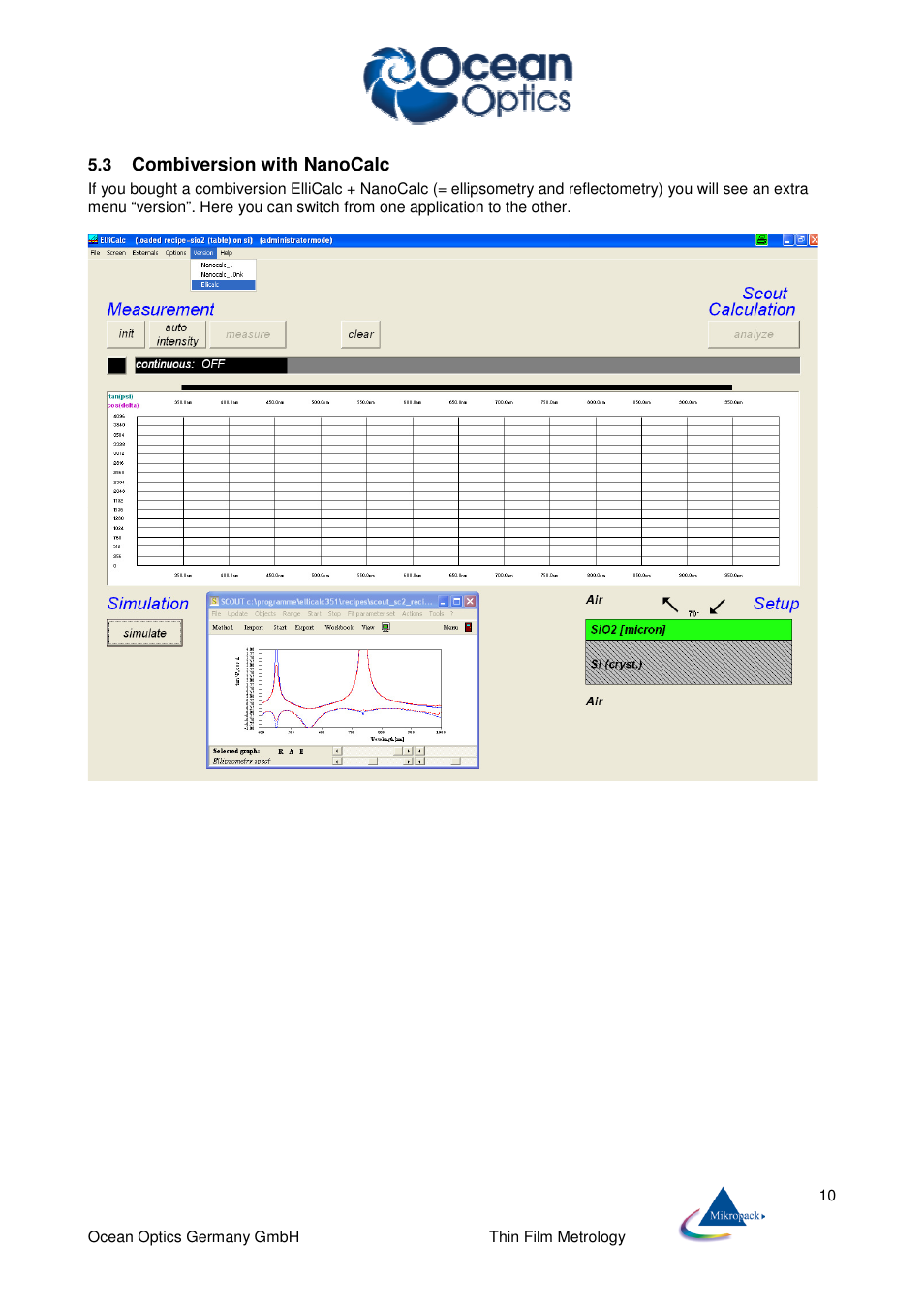Viewport: 924px width, 1309px height.
Task: Click the green printer icon in the EllICalc title bar
Action: tap(762, 240)
